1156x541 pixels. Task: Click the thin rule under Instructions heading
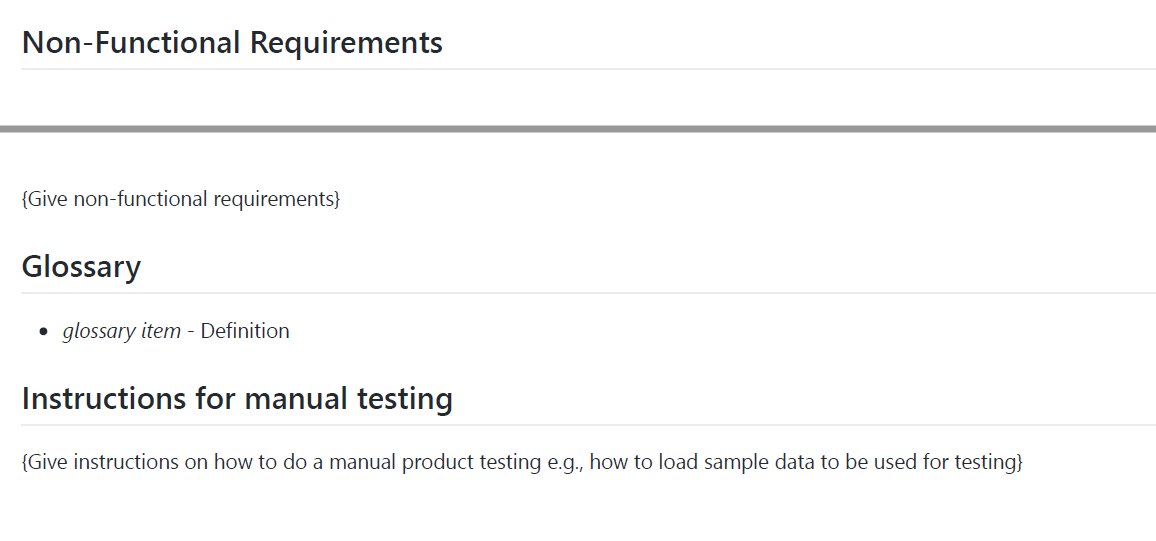tap(589, 425)
